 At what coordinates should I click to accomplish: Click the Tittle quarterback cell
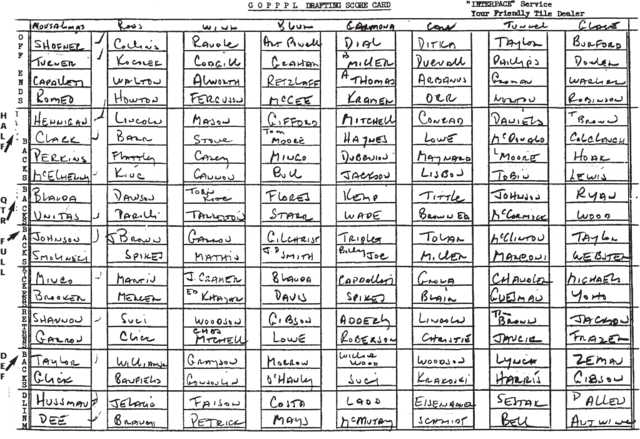click(x=443, y=195)
